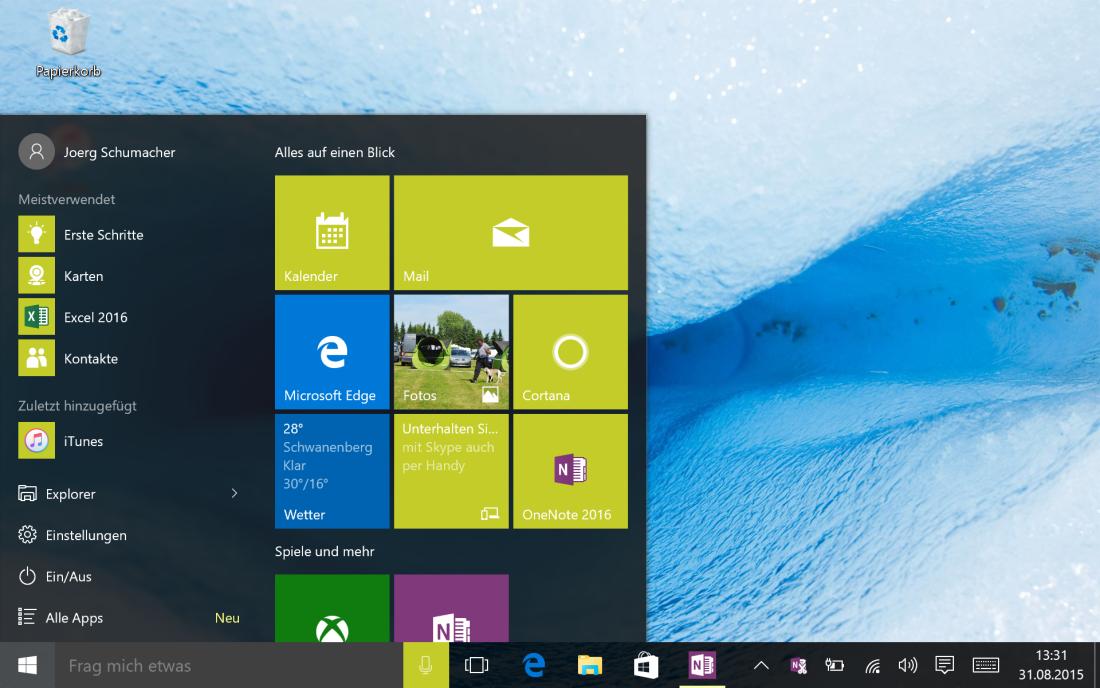The image size is (1100, 688).
Task: Open the Store from the taskbar
Action: pyautogui.click(x=645, y=665)
